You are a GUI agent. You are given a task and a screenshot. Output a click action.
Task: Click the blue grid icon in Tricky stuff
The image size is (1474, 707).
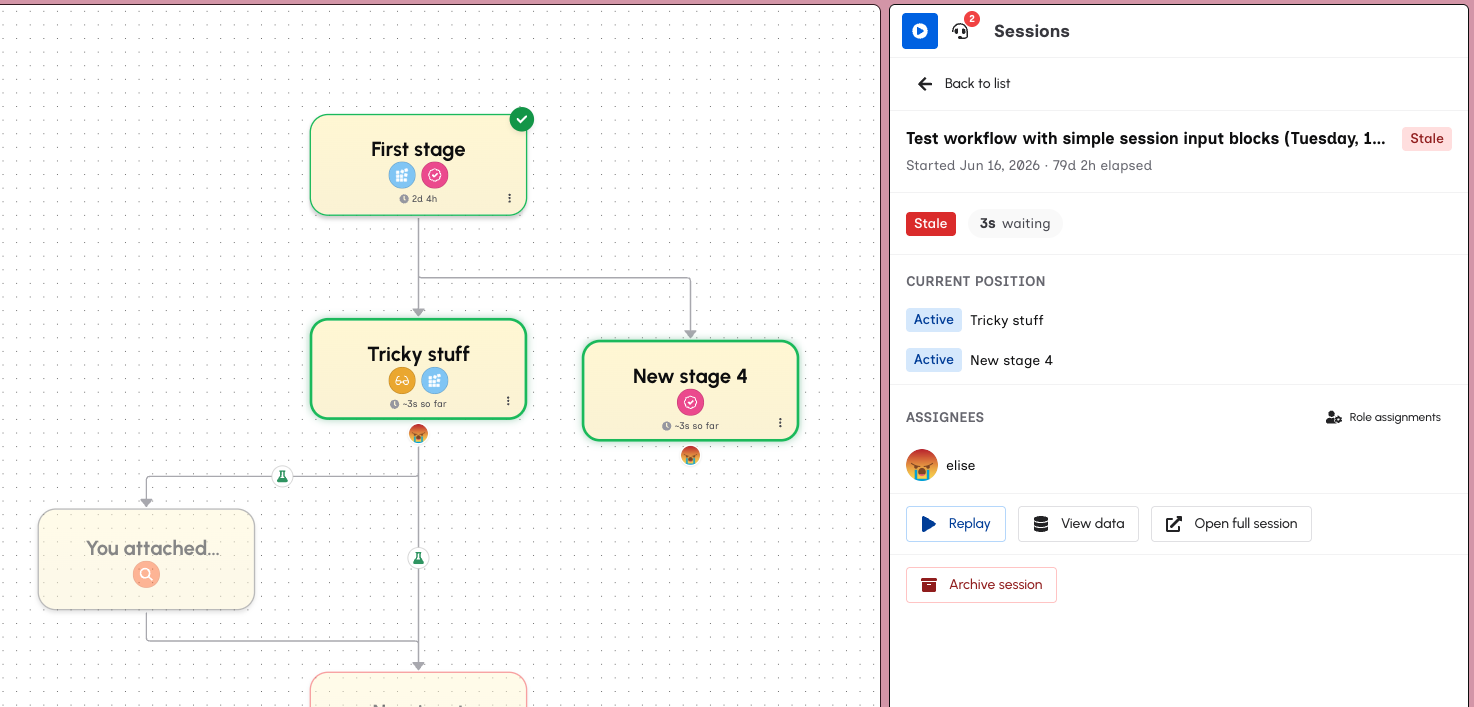click(x=434, y=380)
